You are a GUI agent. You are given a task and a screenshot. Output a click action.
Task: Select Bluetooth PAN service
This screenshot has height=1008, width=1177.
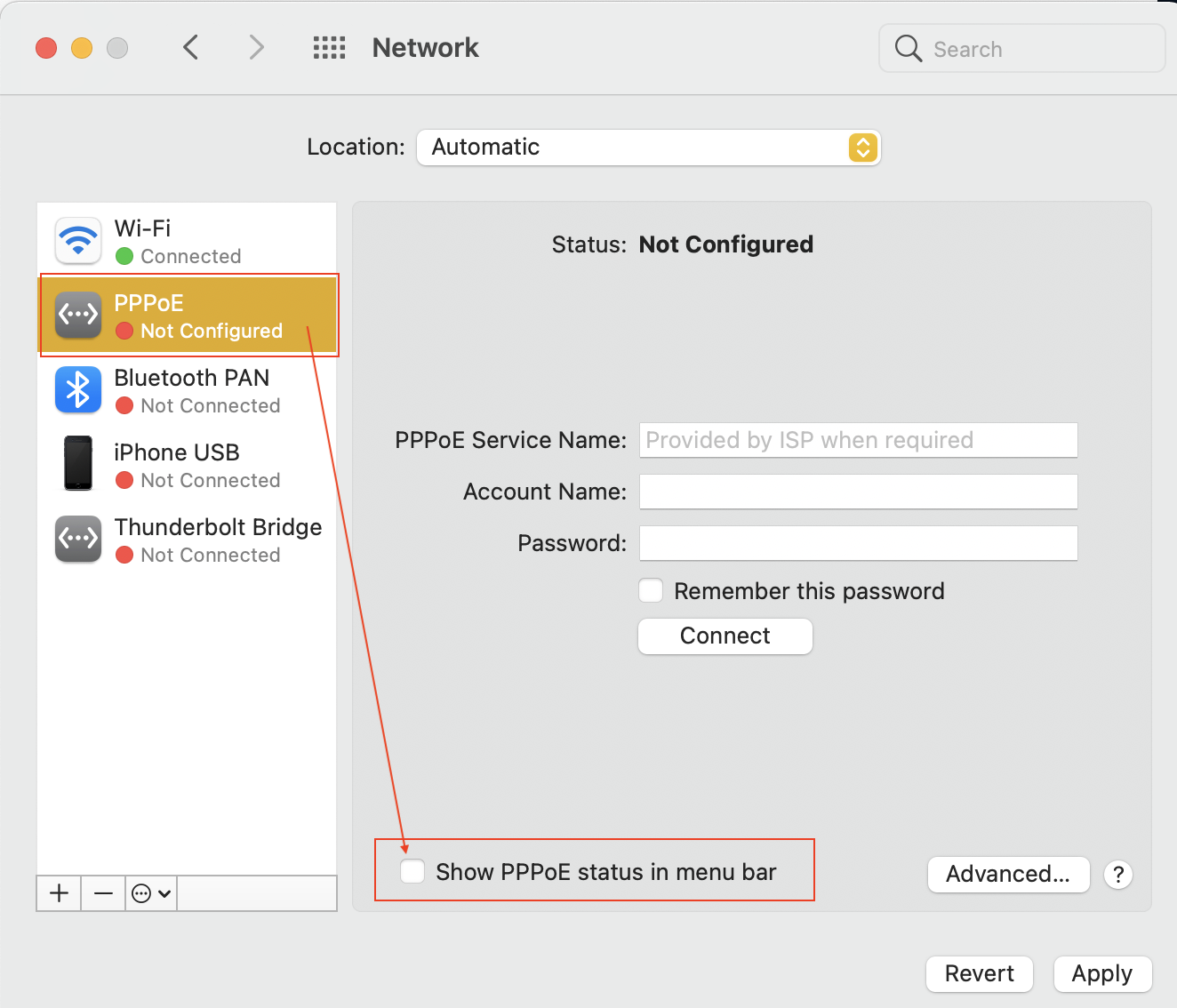click(187, 390)
